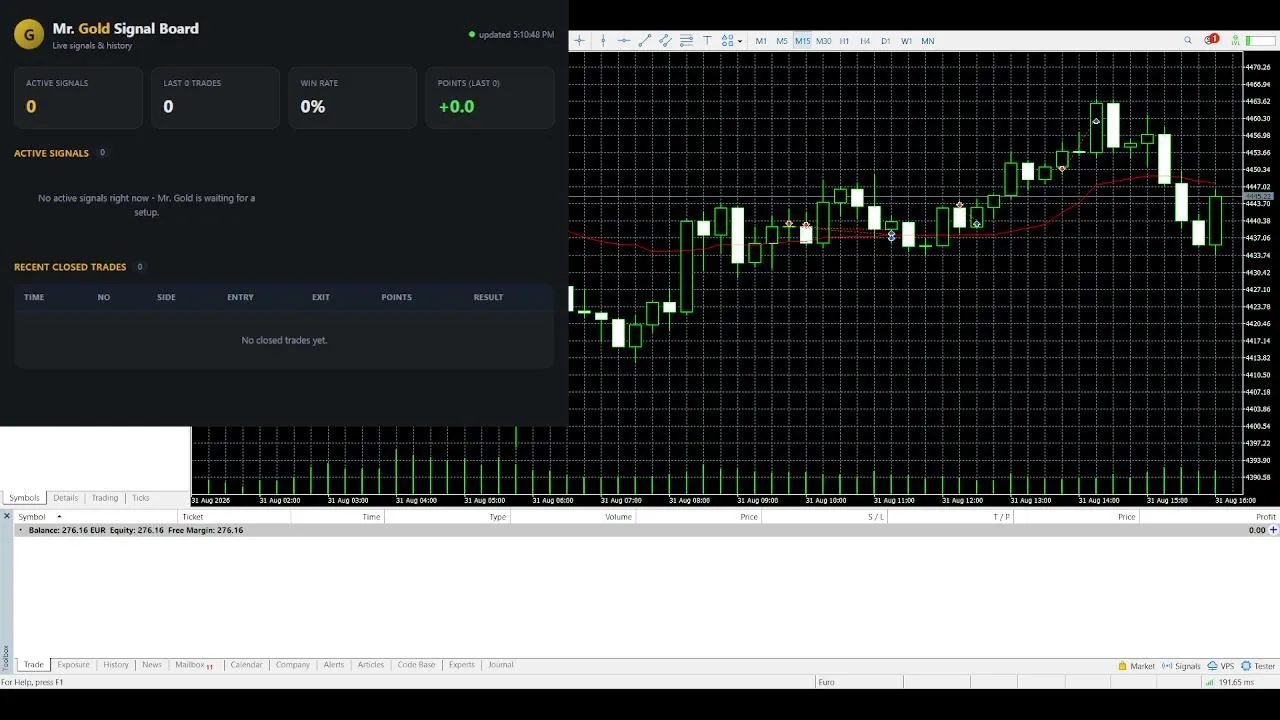Open the Experts tab
The width and height of the screenshot is (1280, 720).
click(462, 665)
